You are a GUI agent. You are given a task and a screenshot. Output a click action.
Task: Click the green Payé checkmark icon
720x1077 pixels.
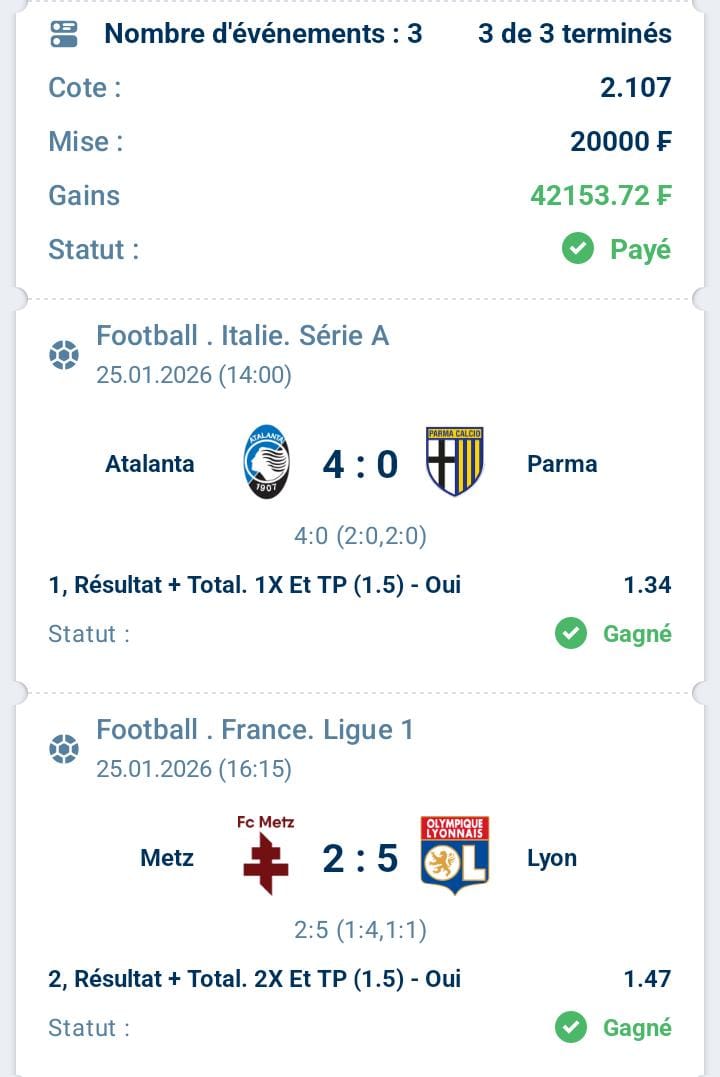(x=578, y=249)
